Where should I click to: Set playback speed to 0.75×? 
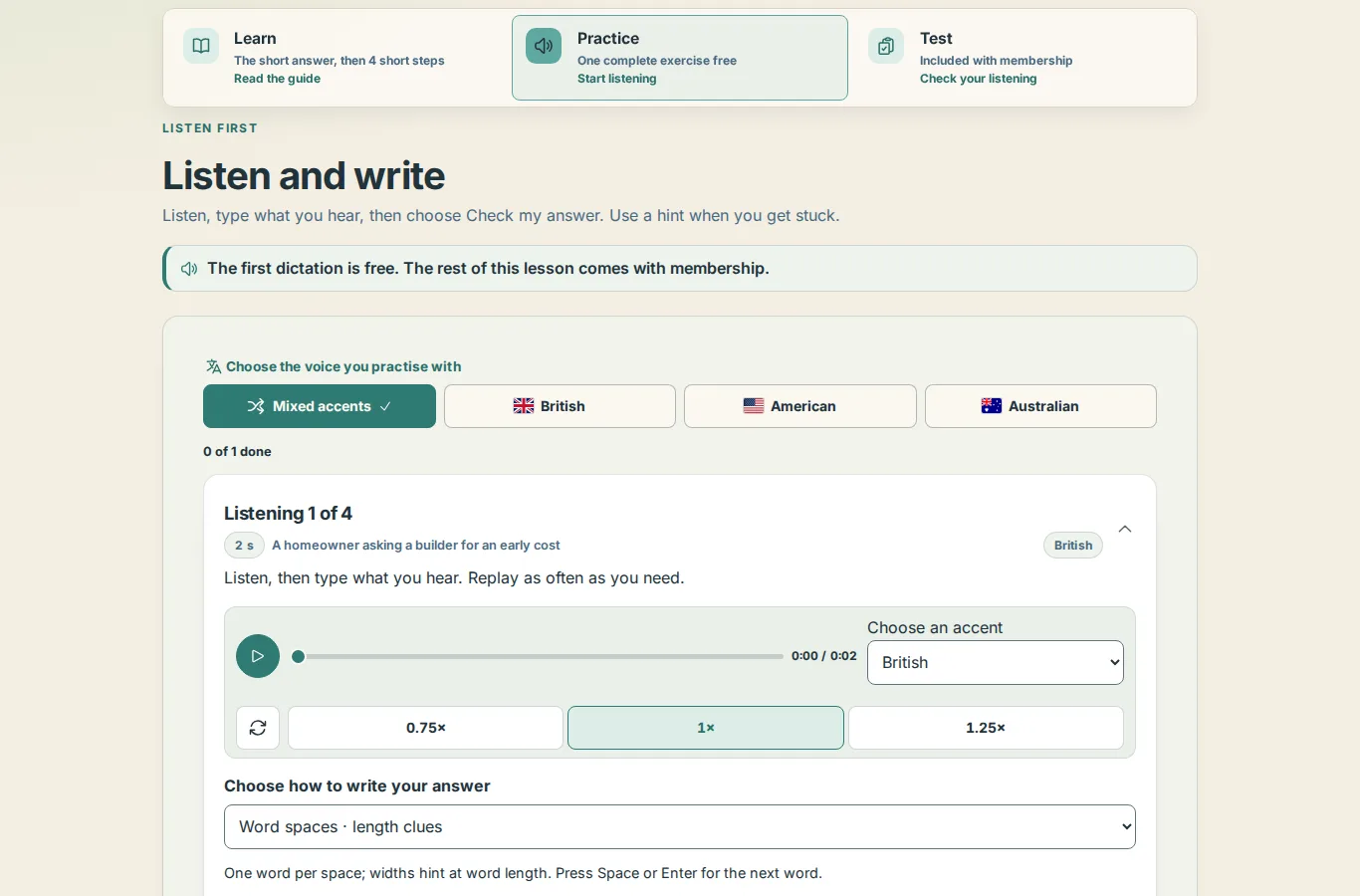(x=426, y=728)
